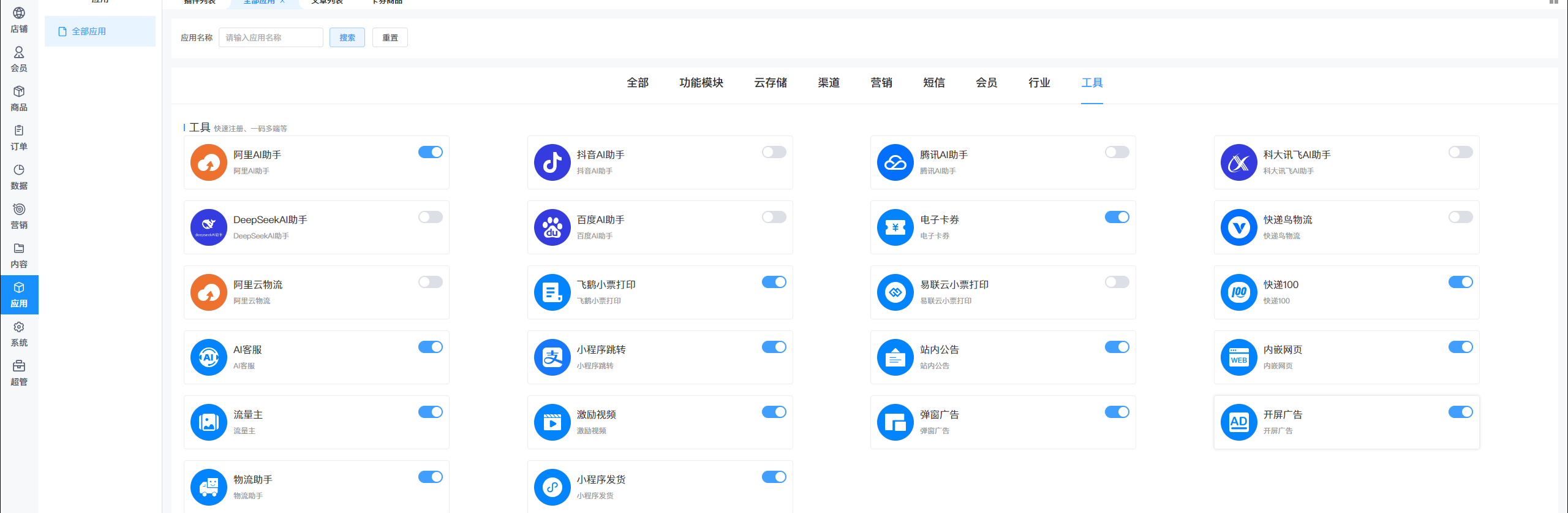The width and height of the screenshot is (1568, 513).
Task: Click the 内嵌网页 WEB icon
Action: 1239,357
